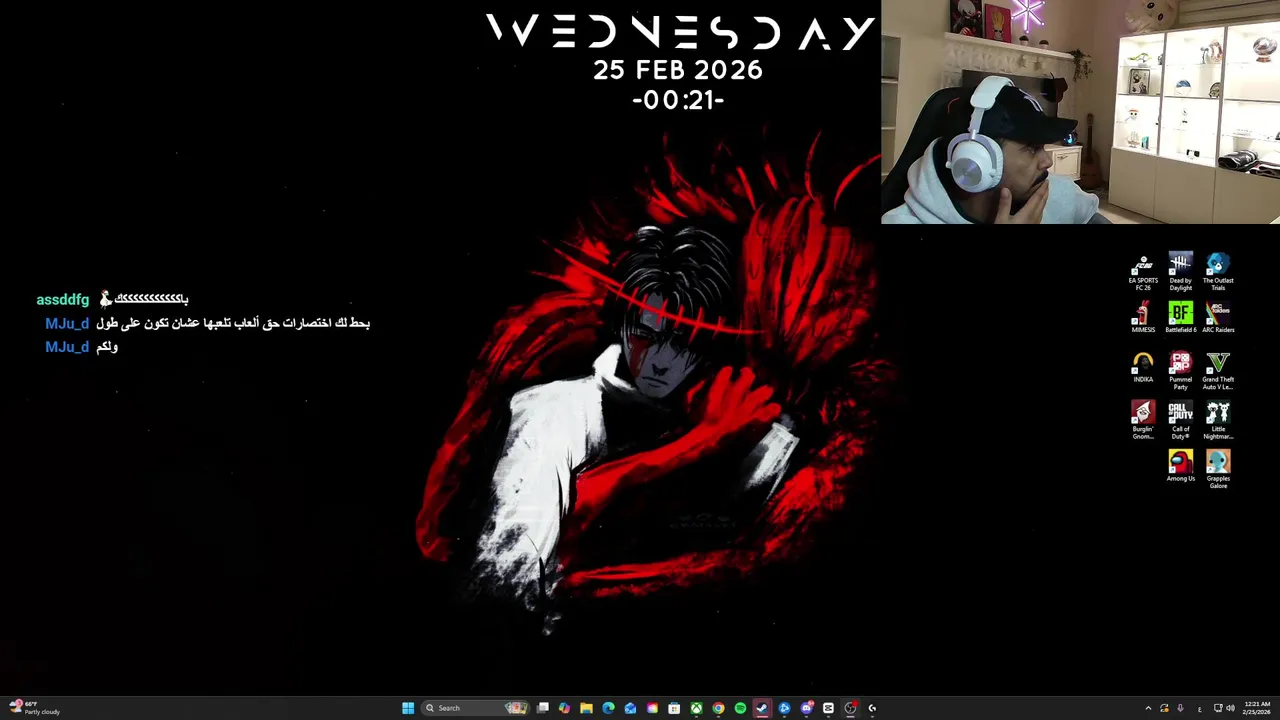Viewport: 1280px width, 720px height.
Task: Switch the keyboard input language indicator
Action: pos(1200,708)
